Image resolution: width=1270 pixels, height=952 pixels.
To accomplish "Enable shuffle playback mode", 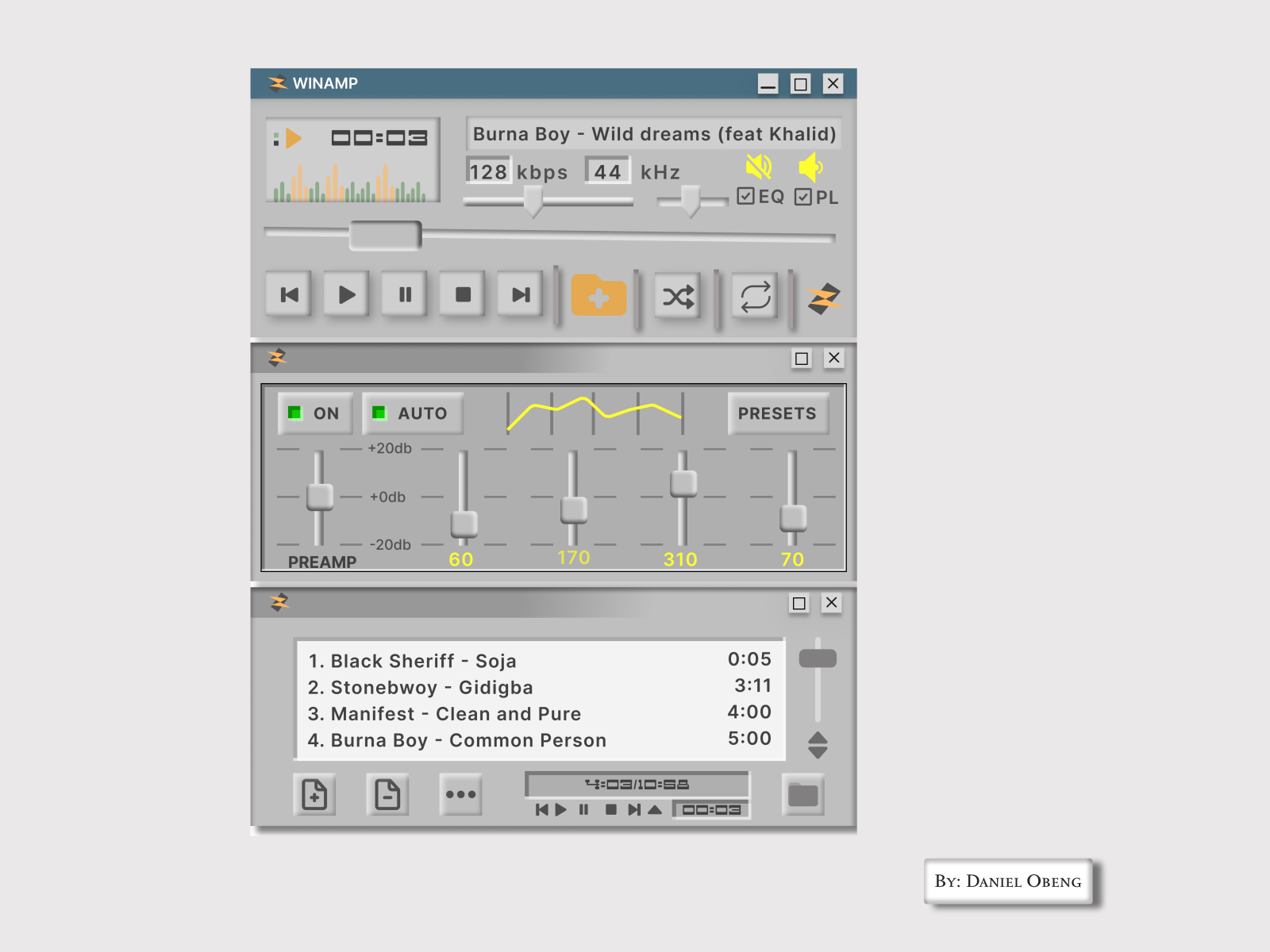I will (x=676, y=297).
